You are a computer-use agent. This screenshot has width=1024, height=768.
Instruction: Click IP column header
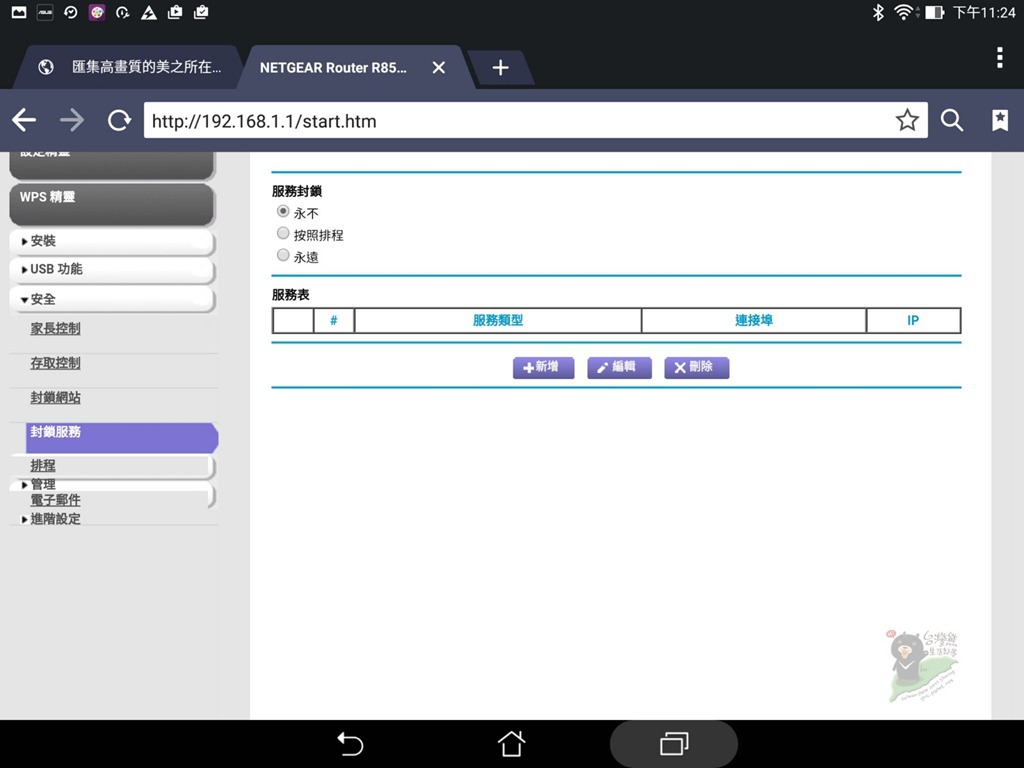point(913,321)
